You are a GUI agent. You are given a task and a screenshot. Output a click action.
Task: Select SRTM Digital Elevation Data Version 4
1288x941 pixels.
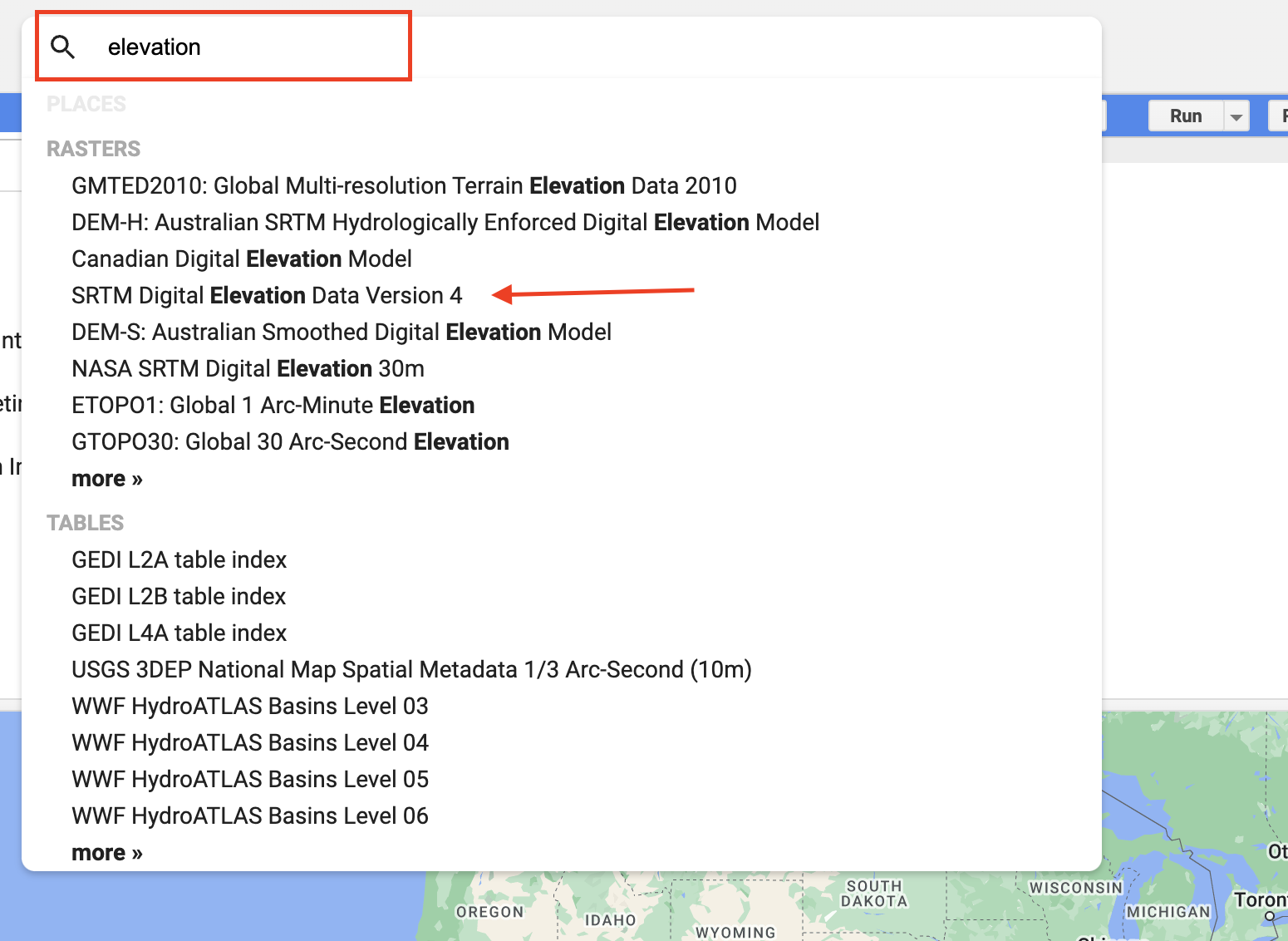pos(267,295)
